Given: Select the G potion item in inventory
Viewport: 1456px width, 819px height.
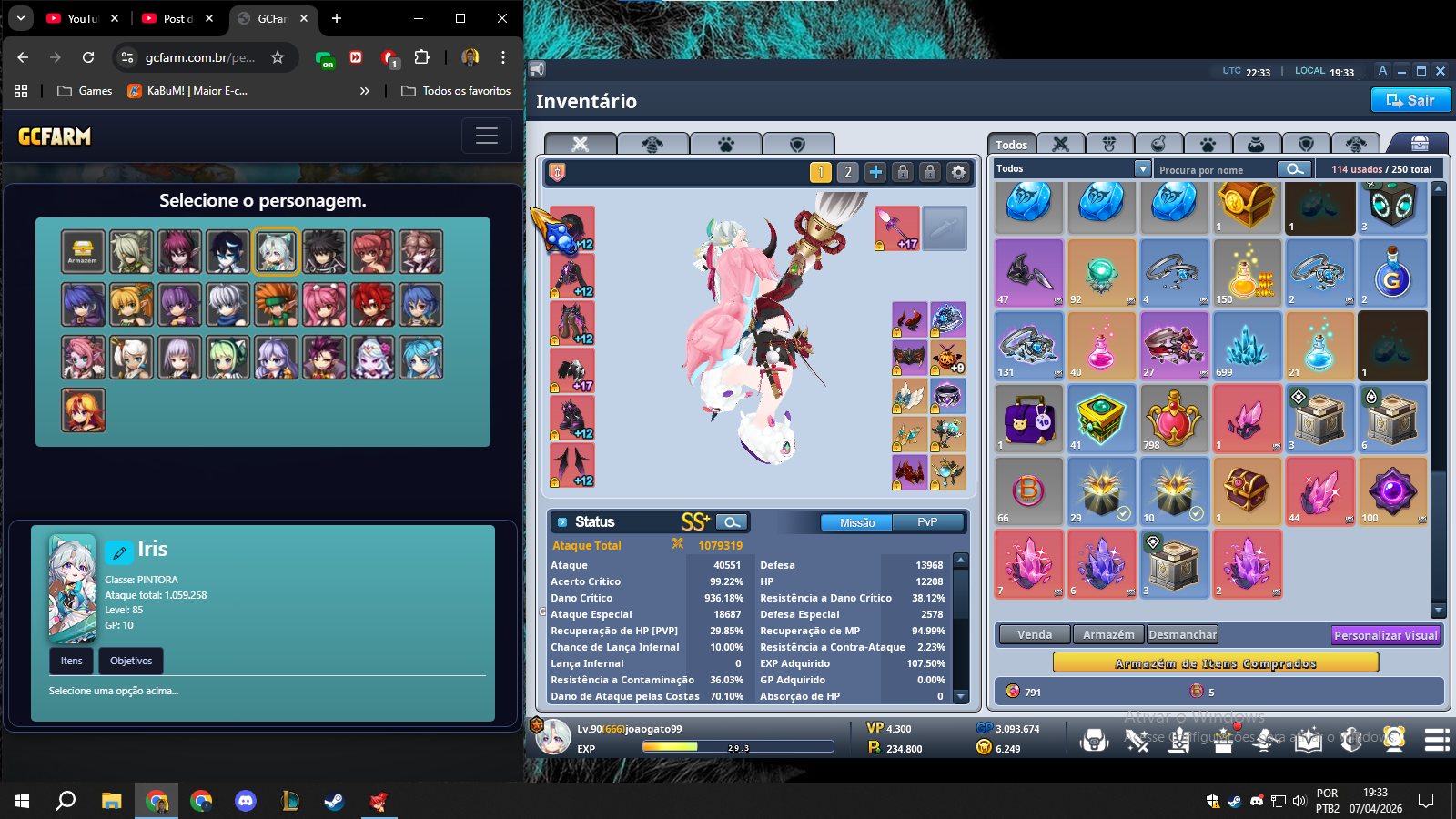Looking at the screenshot, I should pos(1392,273).
